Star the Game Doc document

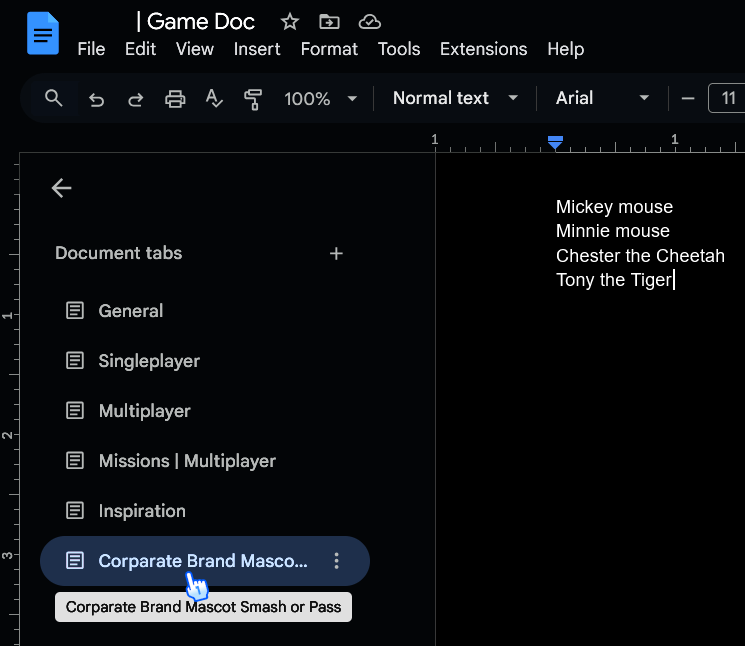click(x=289, y=22)
